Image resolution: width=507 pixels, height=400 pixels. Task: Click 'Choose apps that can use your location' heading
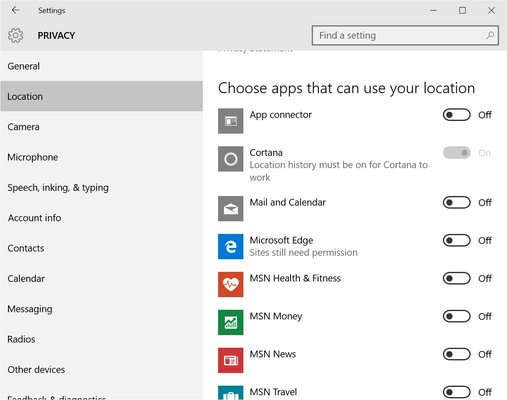(x=346, y=88)
